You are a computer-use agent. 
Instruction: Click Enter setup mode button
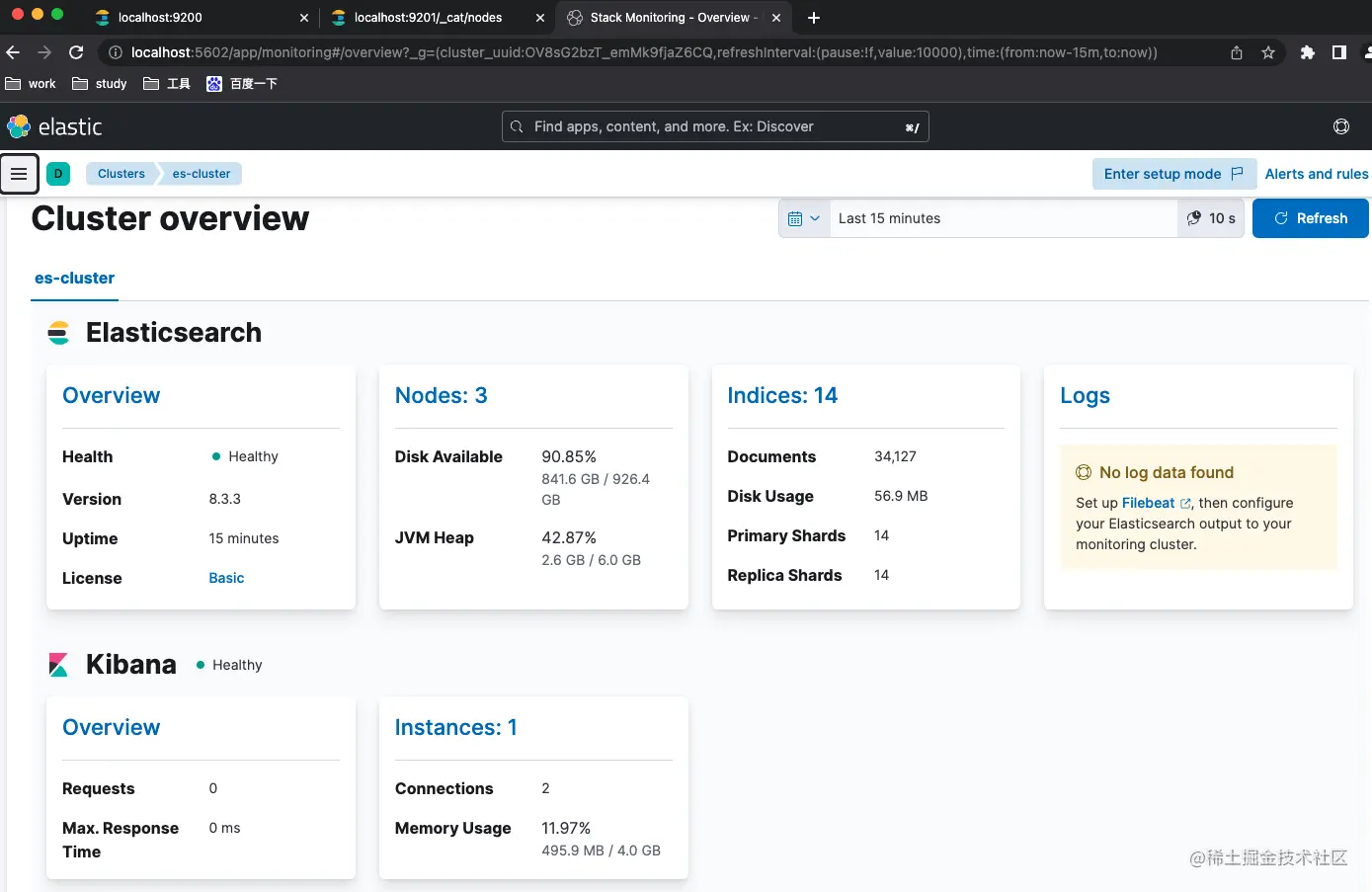(x=1173, y=174)
